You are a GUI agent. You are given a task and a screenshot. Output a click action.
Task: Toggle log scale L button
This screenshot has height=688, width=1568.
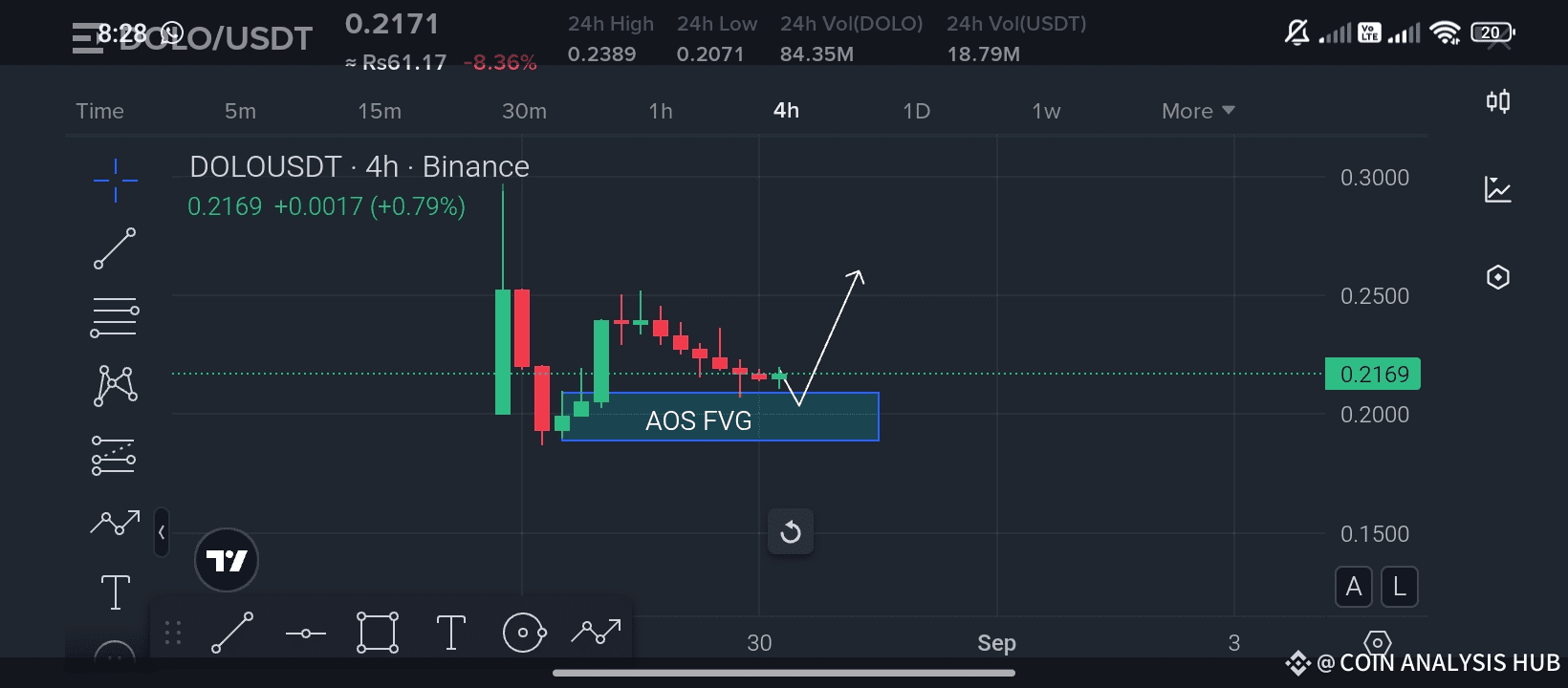pos(1400,587)
